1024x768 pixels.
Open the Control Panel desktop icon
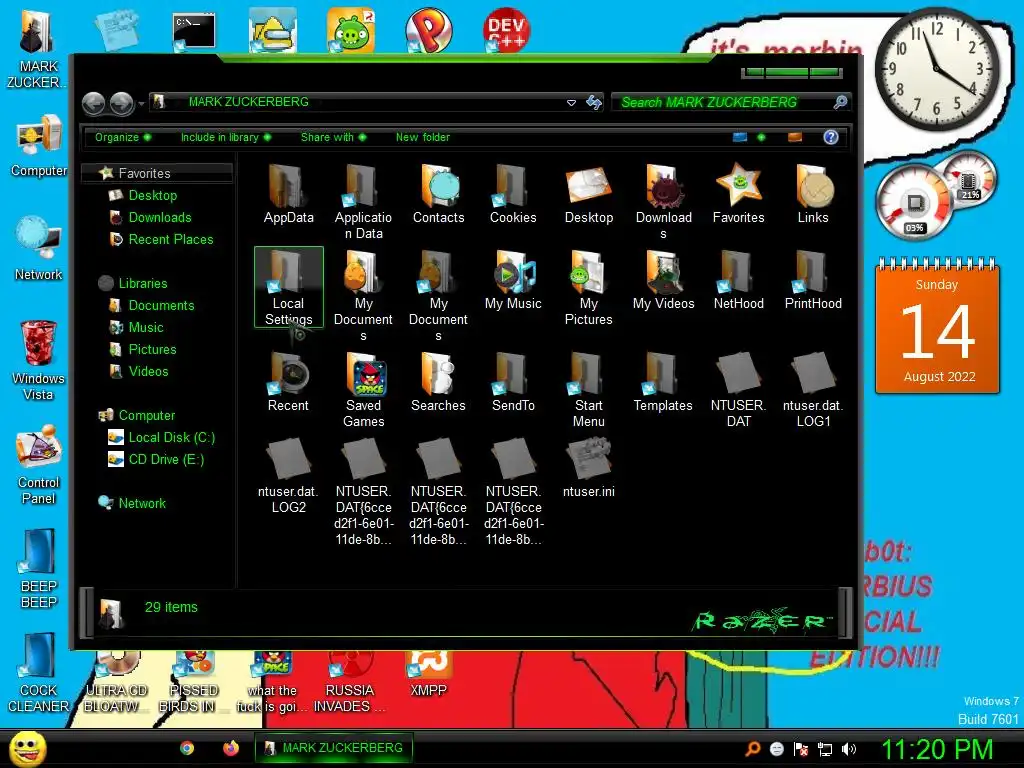tap(39, 465)
